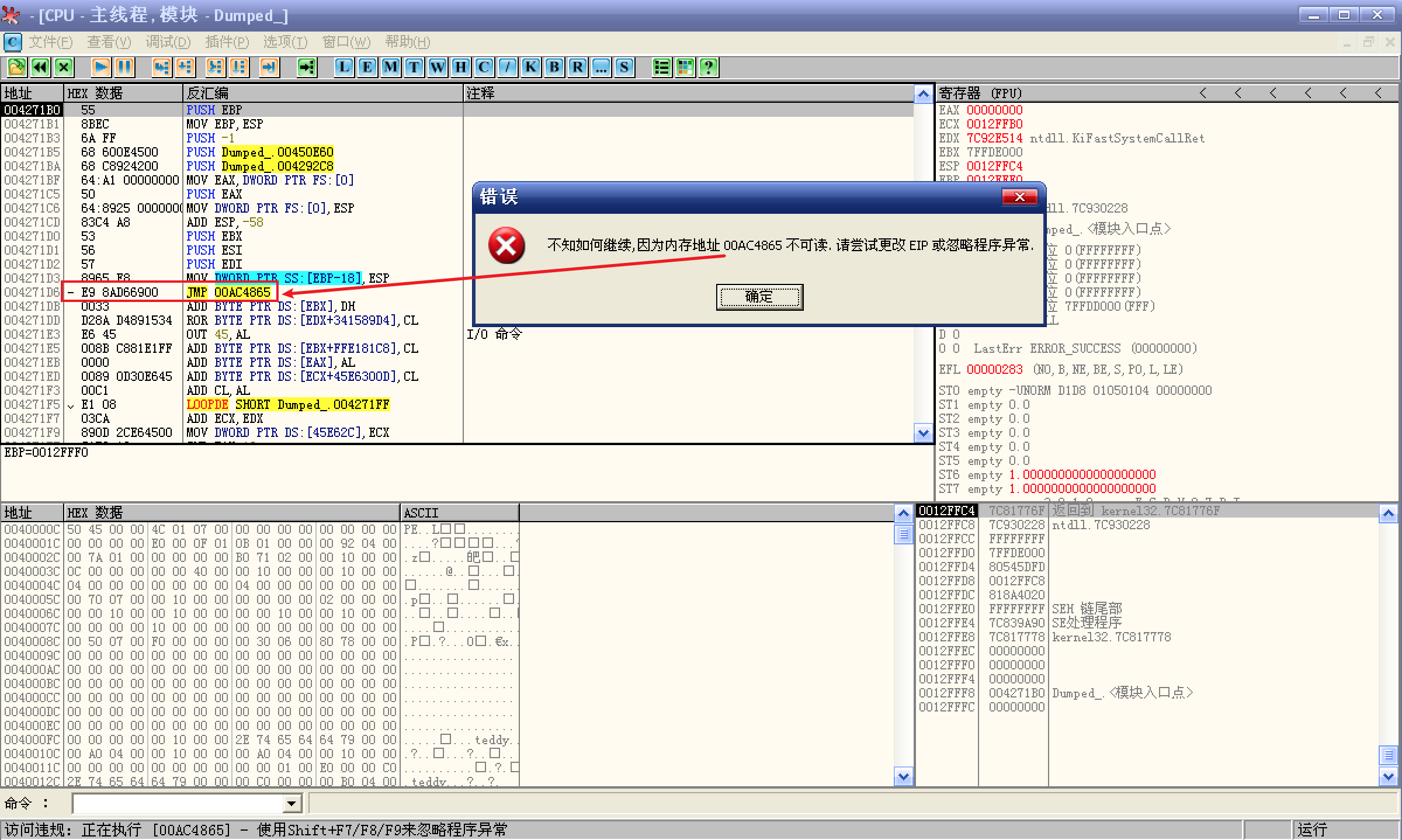Open Memory map with M button
The height and width of the screenshot is (840, 1402).
(x=390, y=67)
